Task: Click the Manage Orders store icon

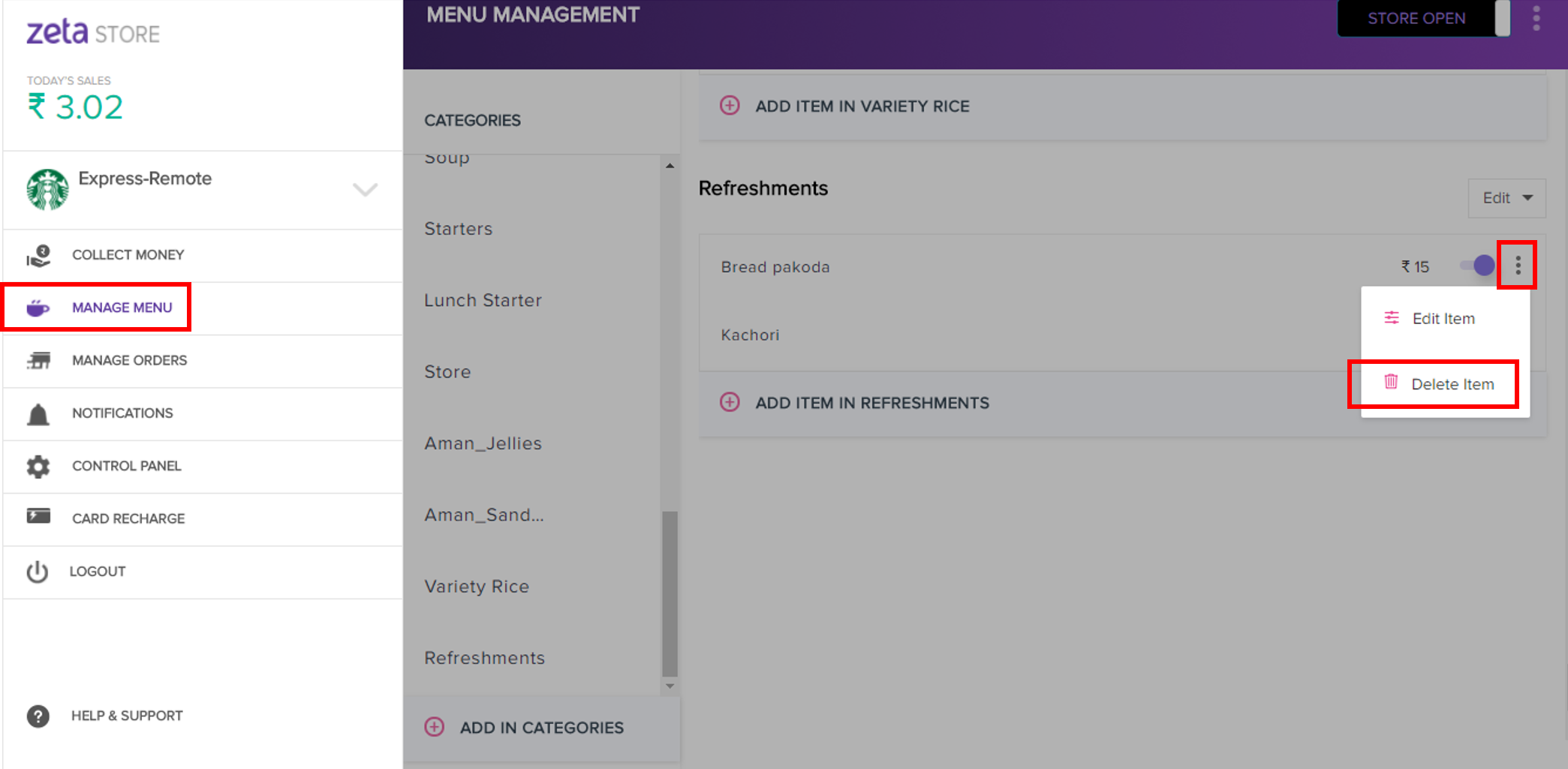Action: tap(38, 361)
